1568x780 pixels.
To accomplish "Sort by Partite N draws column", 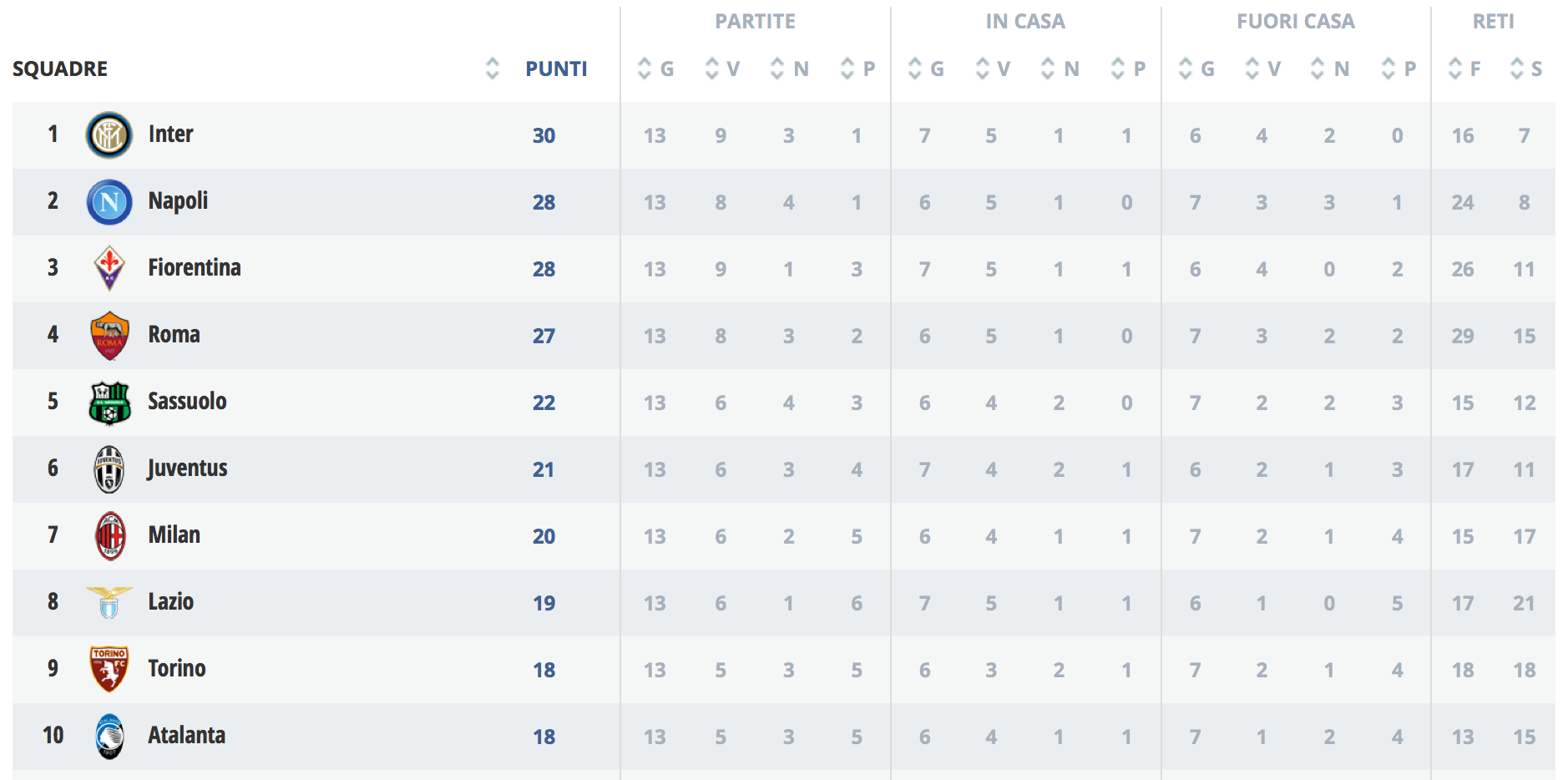I will [777, 68].
